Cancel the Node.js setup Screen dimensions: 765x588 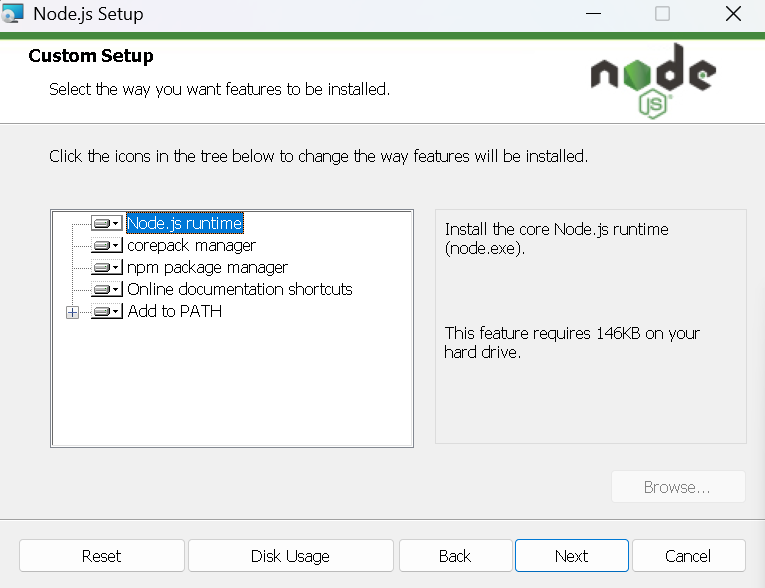688,556
